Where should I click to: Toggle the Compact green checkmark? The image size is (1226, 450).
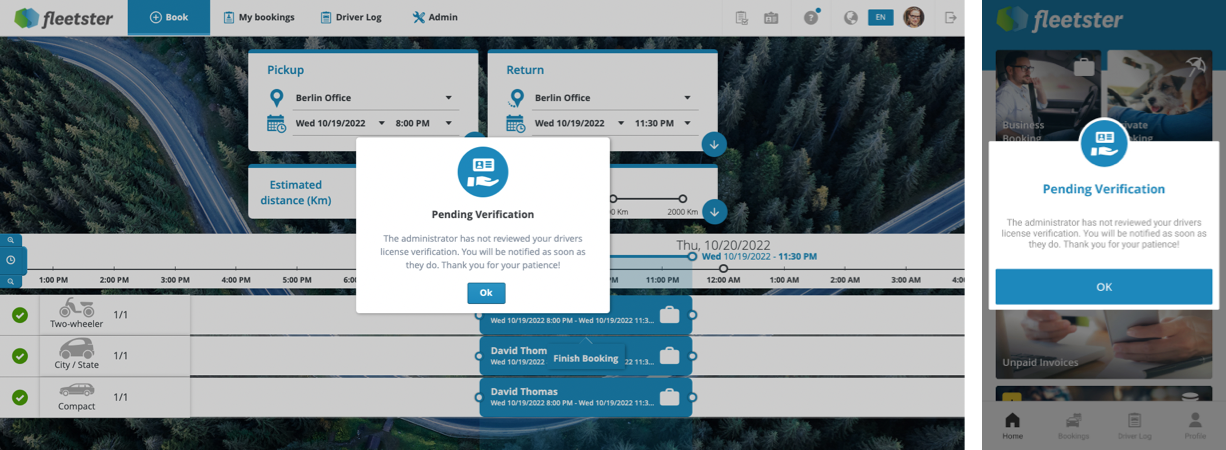pyautogui.click(x=19, y=397)
